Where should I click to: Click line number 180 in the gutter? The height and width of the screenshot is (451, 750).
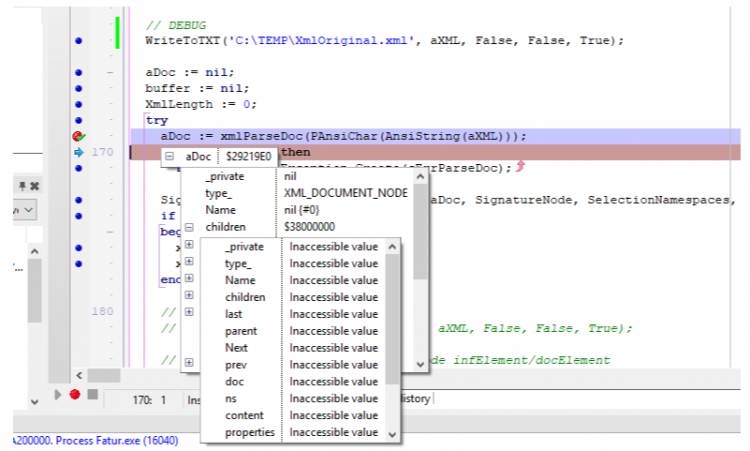tap(102, 311)
